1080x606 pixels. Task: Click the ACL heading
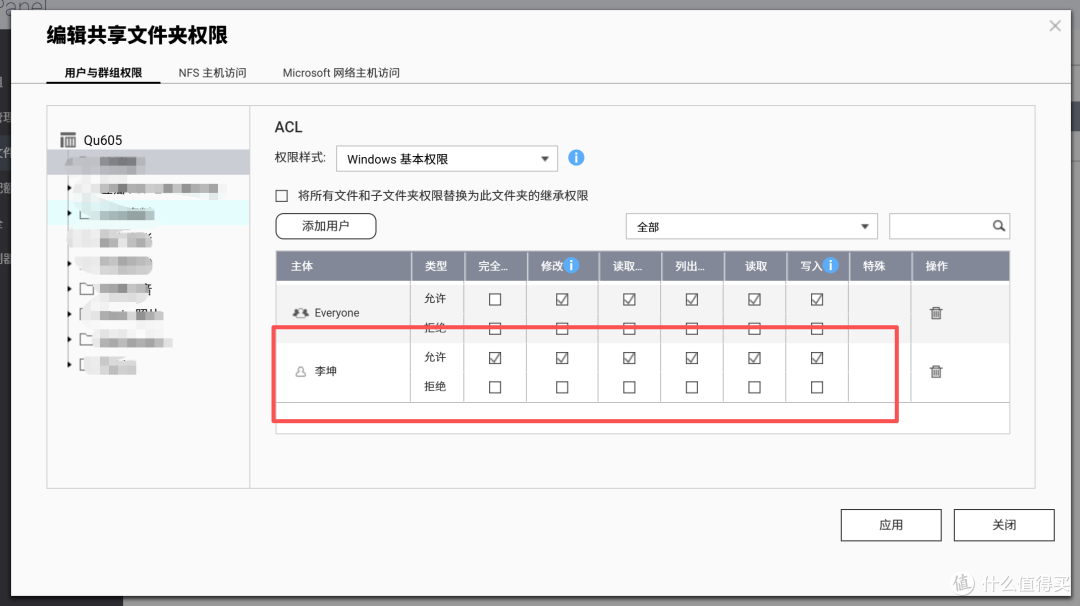tap(288, 127)
